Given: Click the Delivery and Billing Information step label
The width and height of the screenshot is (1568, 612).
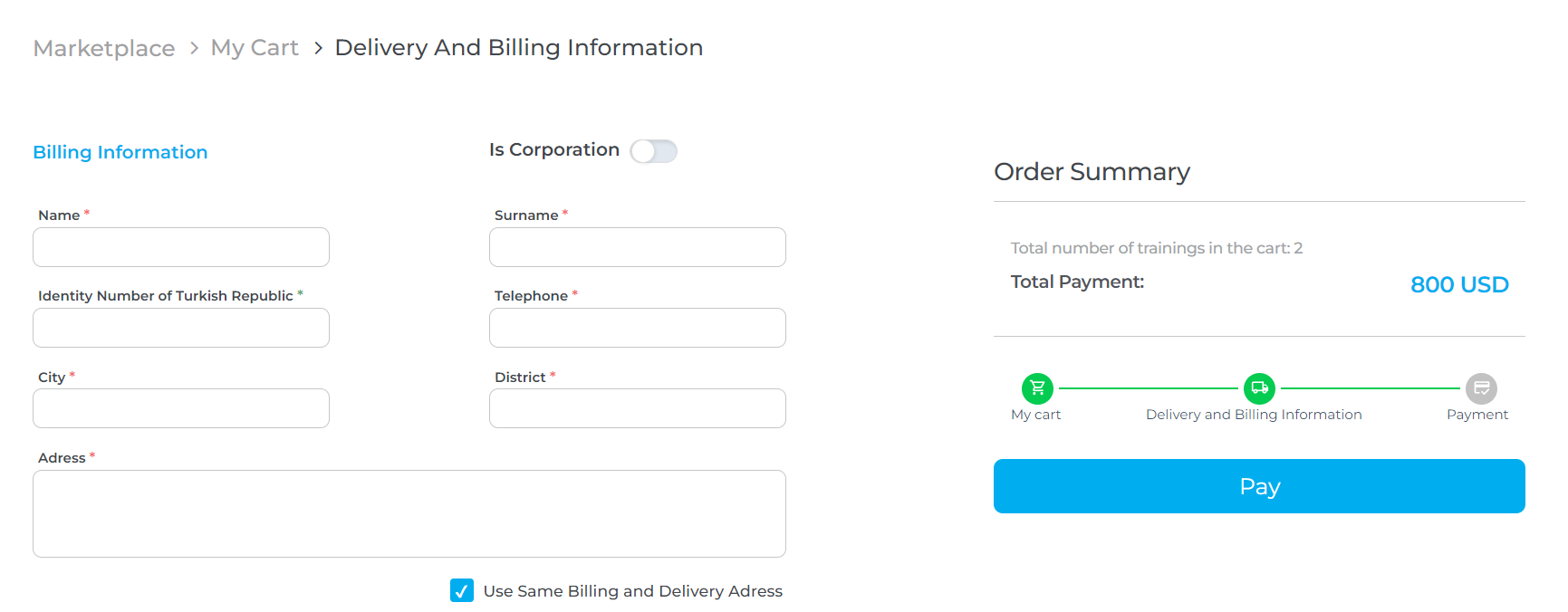Looking at the screenshot, I should [1254, 415].
